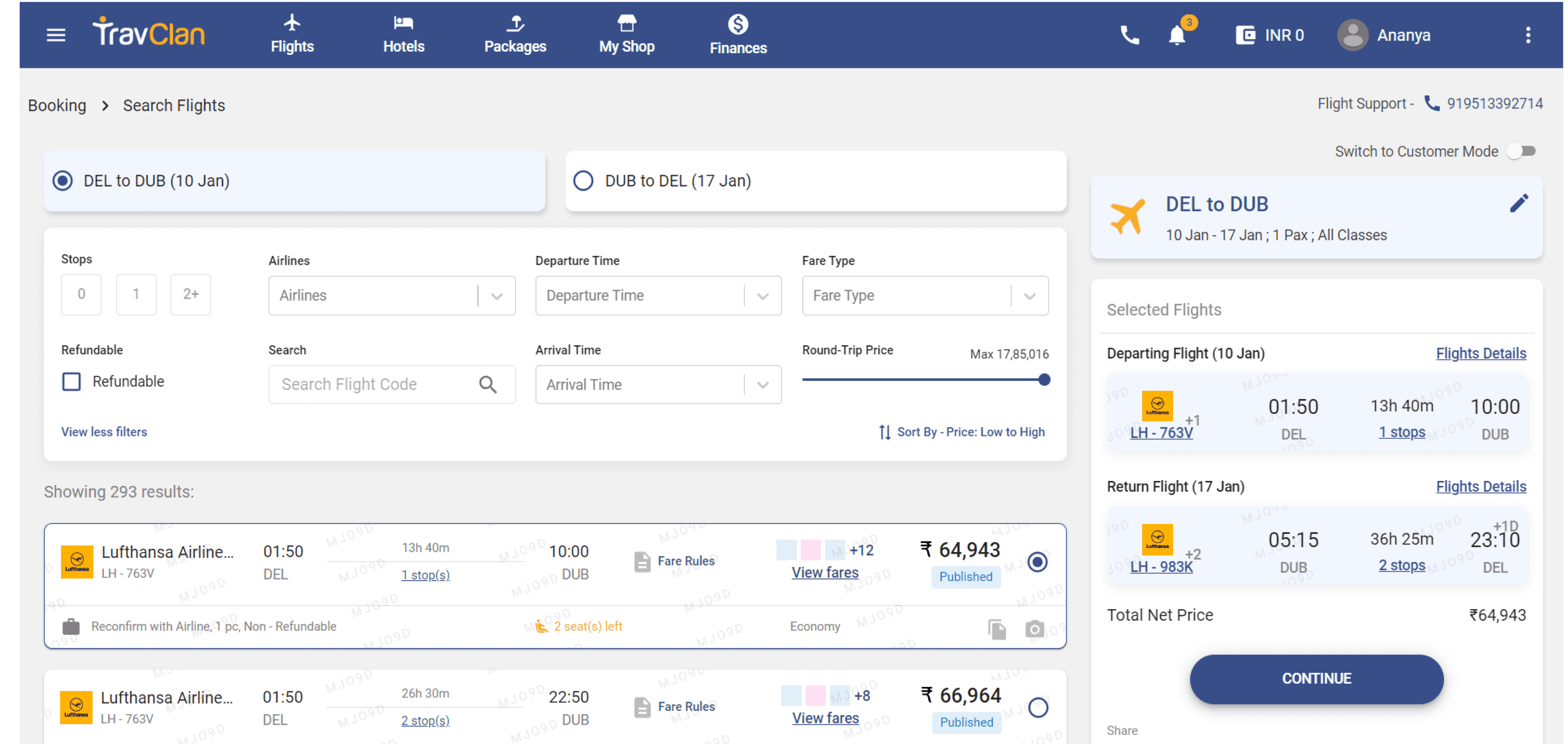Open the notifications bell
The height and width of the screenshot is (744, 1568).
[1177, 35]
